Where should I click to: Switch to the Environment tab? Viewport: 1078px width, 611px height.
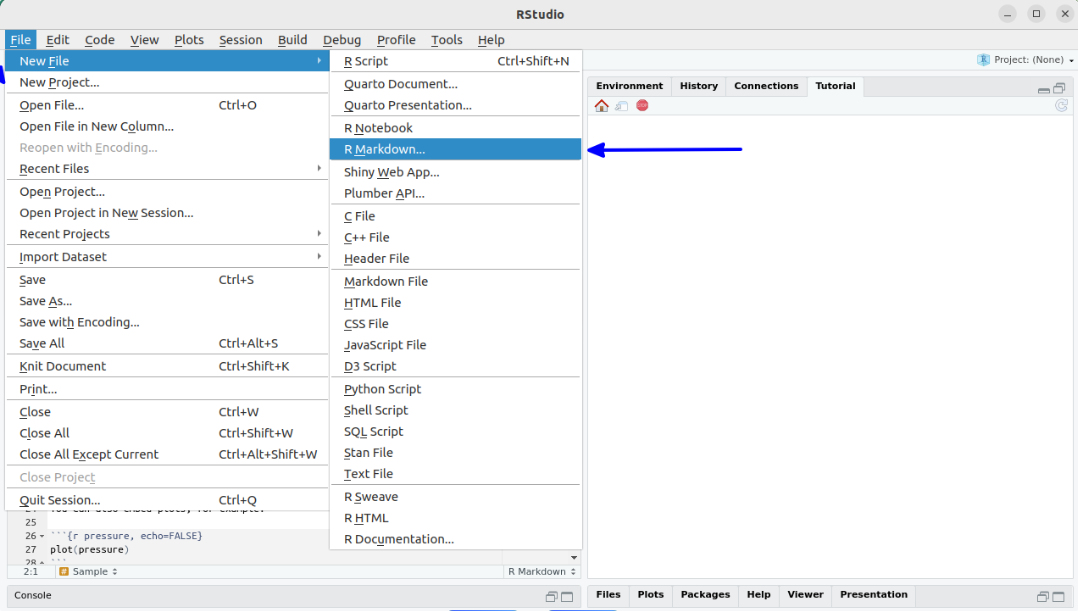[x=629, y=86]
